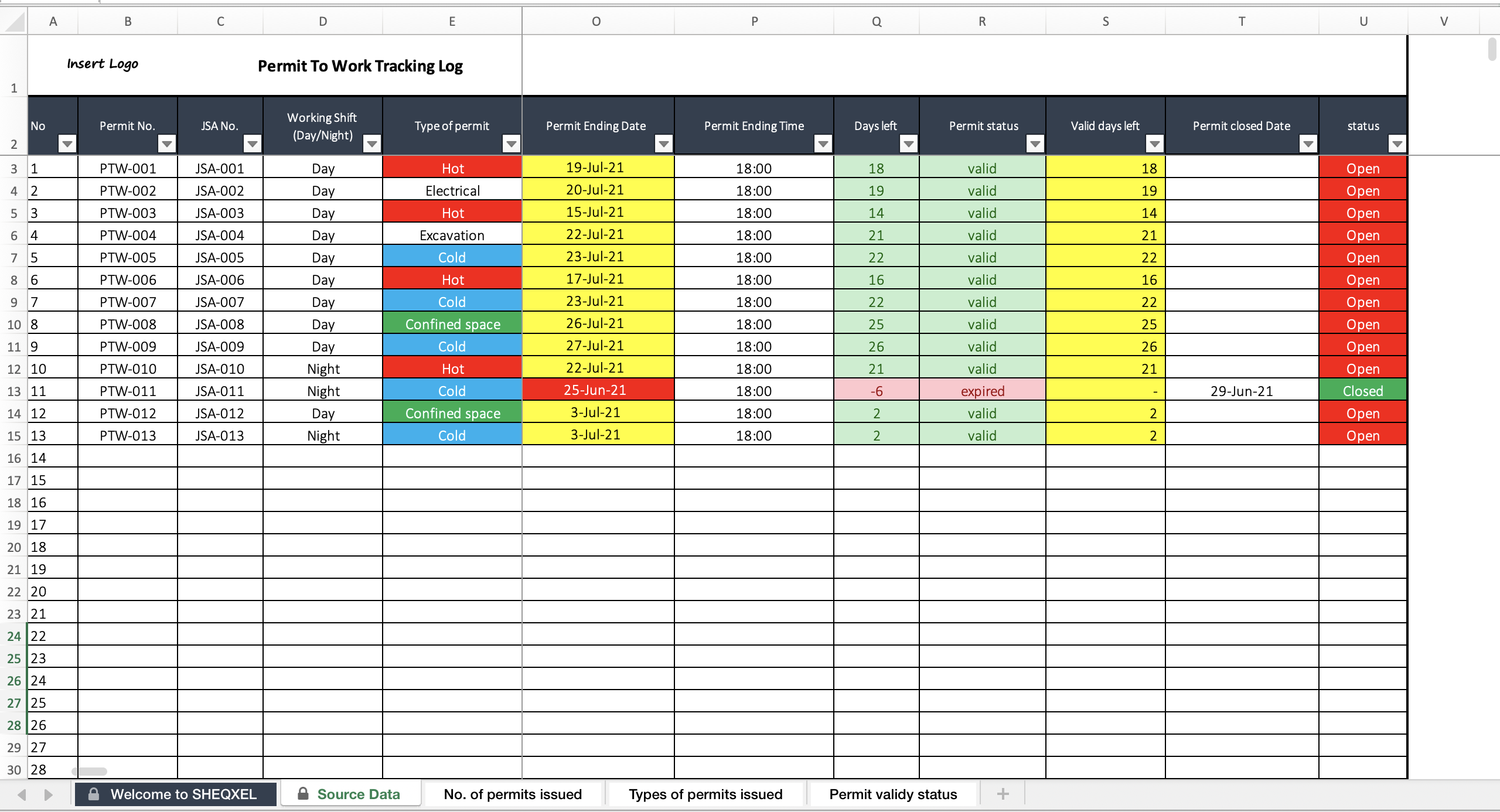Select the Electrical permit type cell

[x=452, y=191]
